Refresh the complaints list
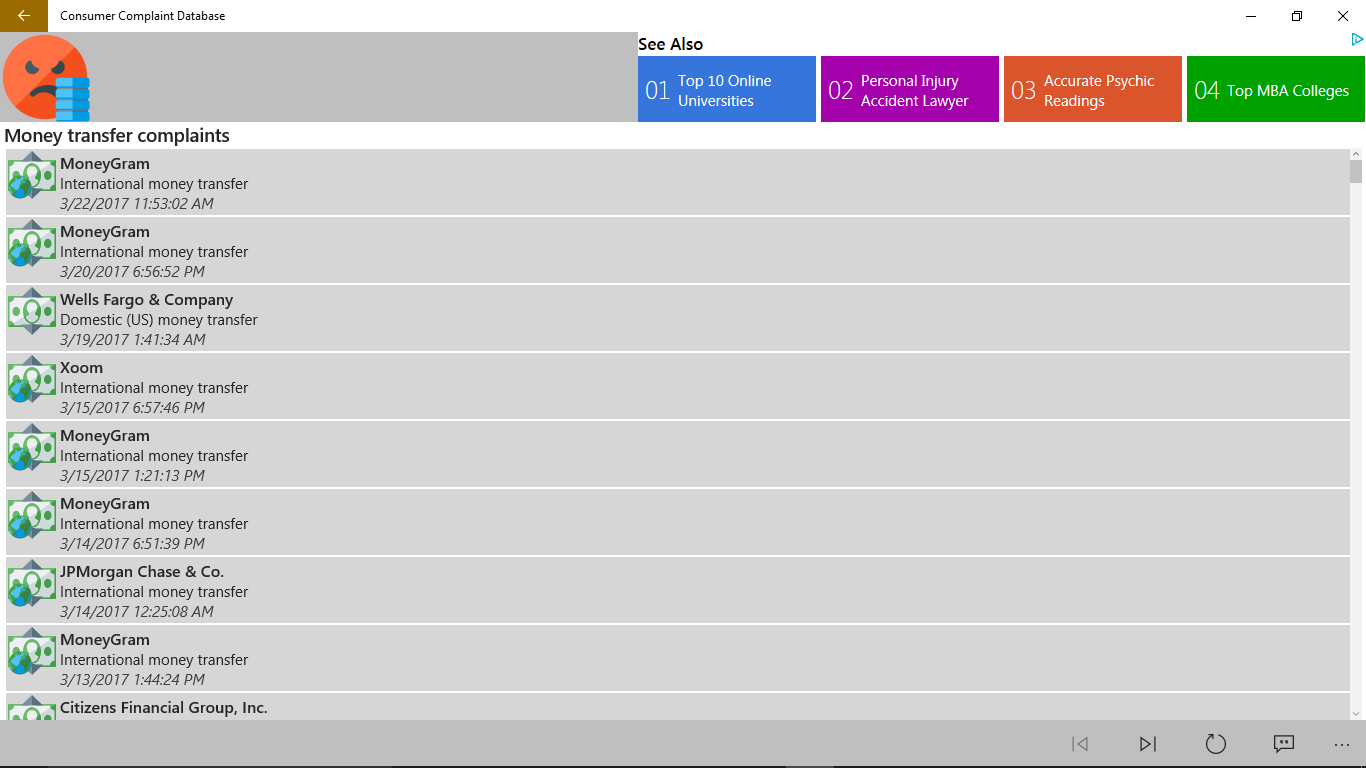Image resolution: width=1366 pixels, height=768 pixels. [x=1216, y=744]
